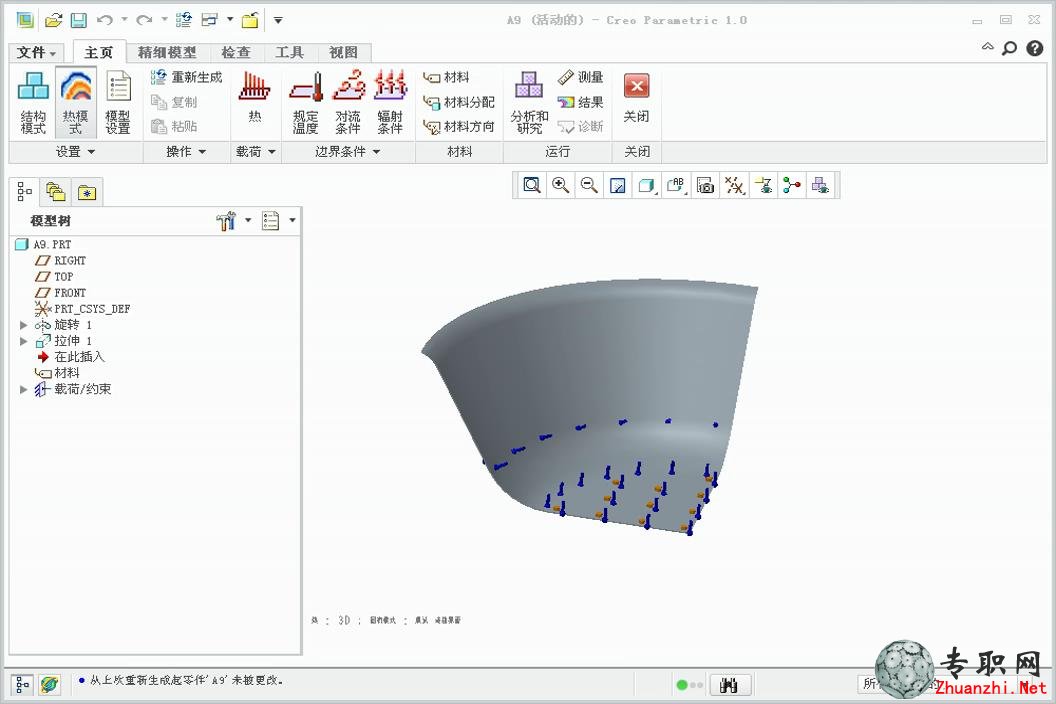Minimize the ribbon with the caret icon

click(987, 46)
